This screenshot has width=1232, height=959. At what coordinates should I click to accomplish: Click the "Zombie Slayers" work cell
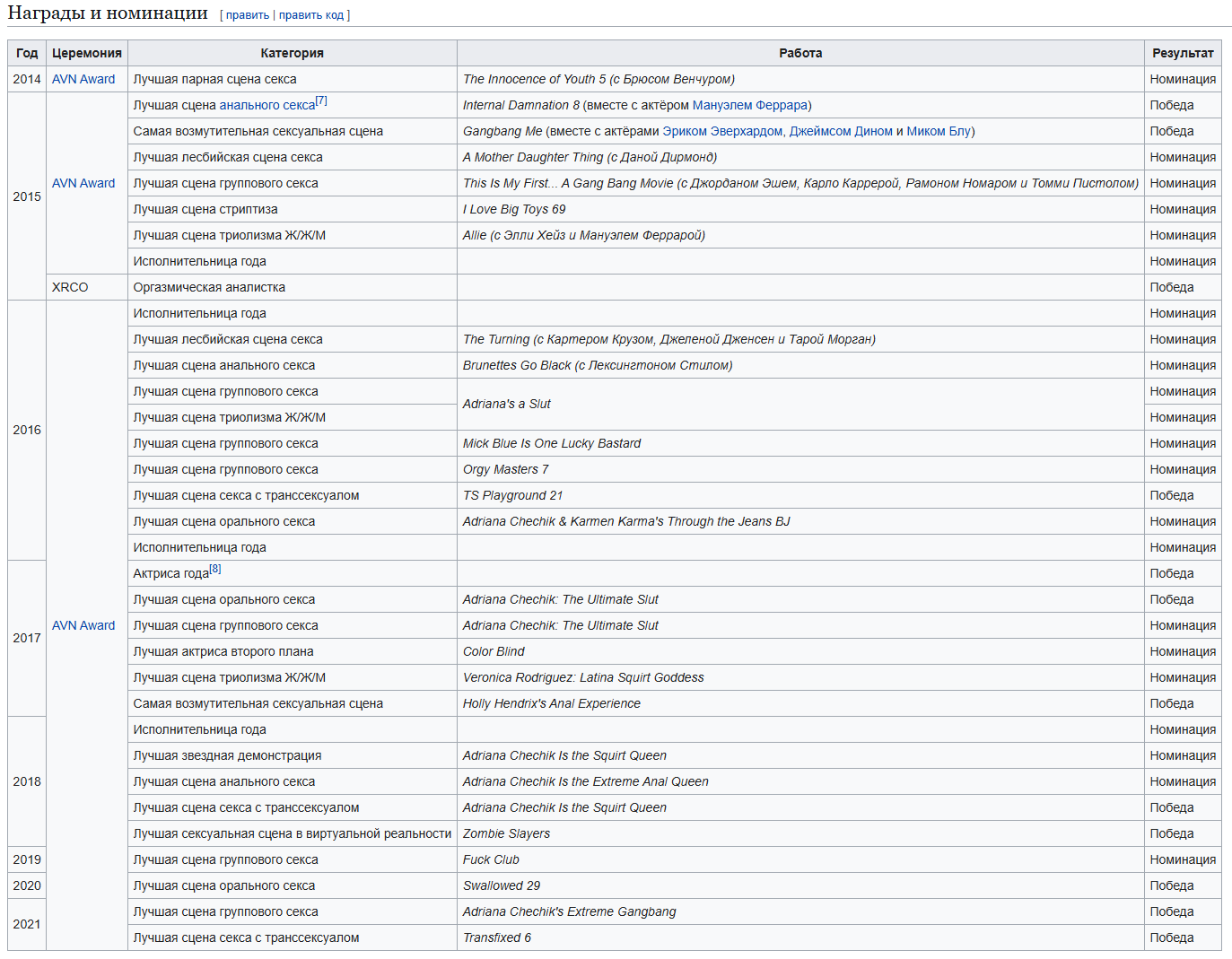coord(800,833)
